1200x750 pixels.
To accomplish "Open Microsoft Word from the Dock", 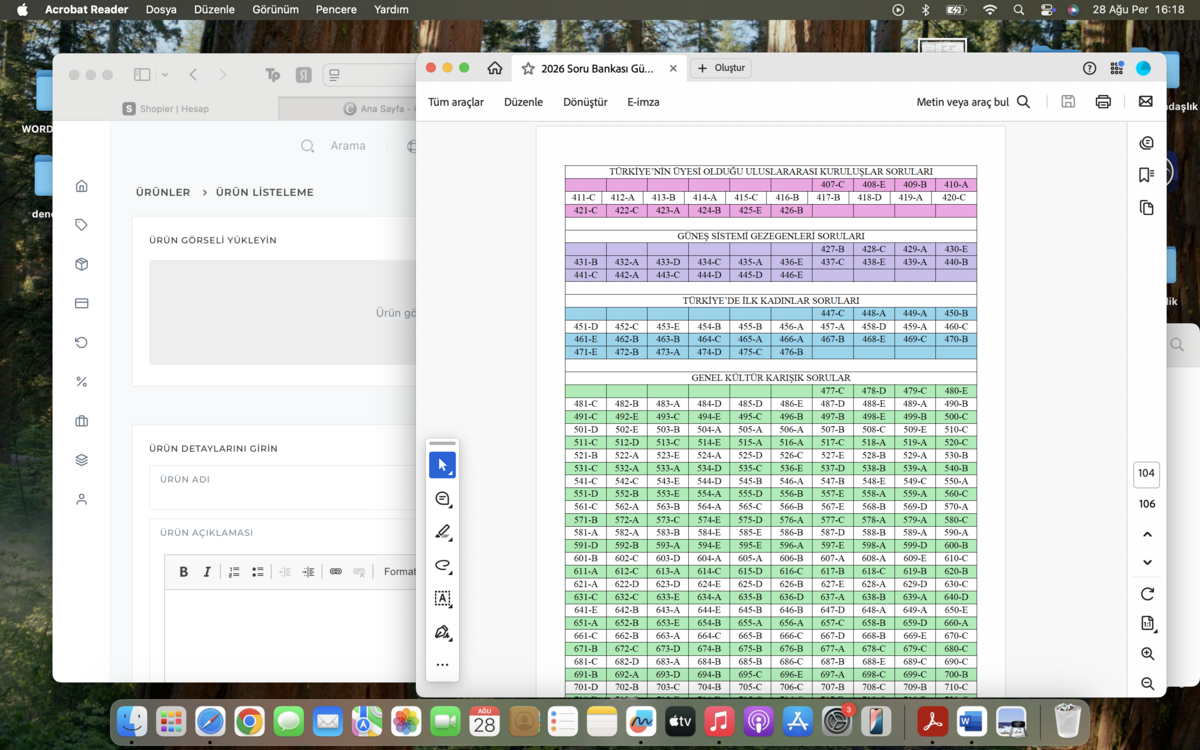I will (971, 720).
